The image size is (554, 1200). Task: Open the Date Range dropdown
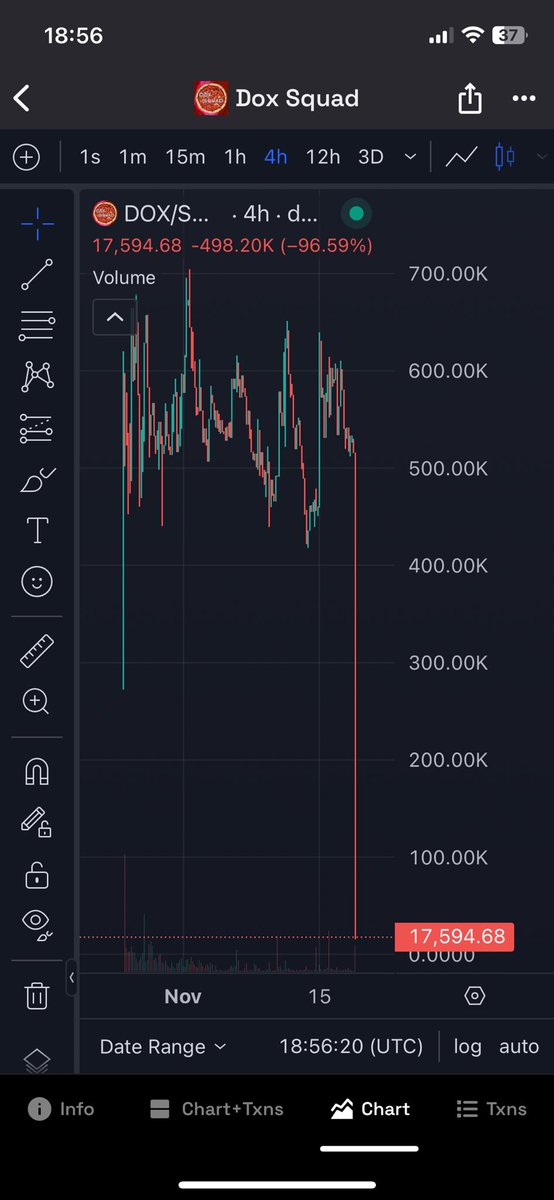coord(163,1047)
